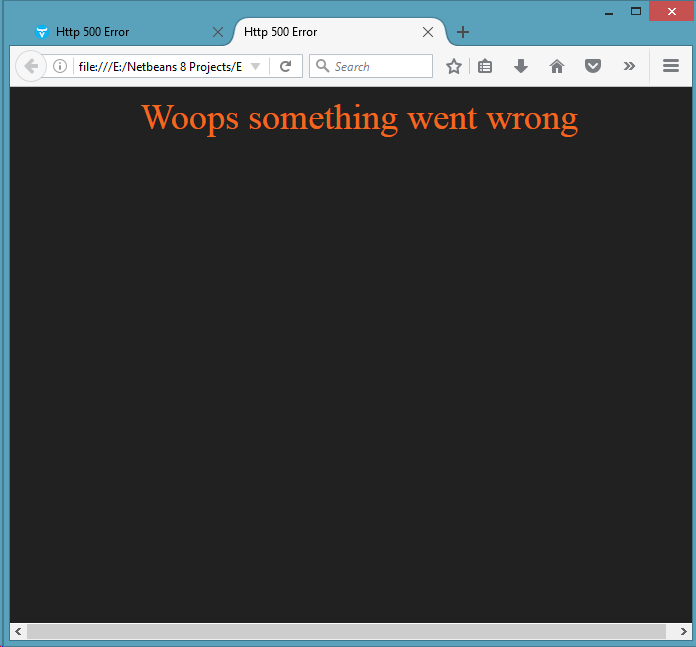
Task: Click the file:///E:/Netbeans address field
Action: pos(160,66)
